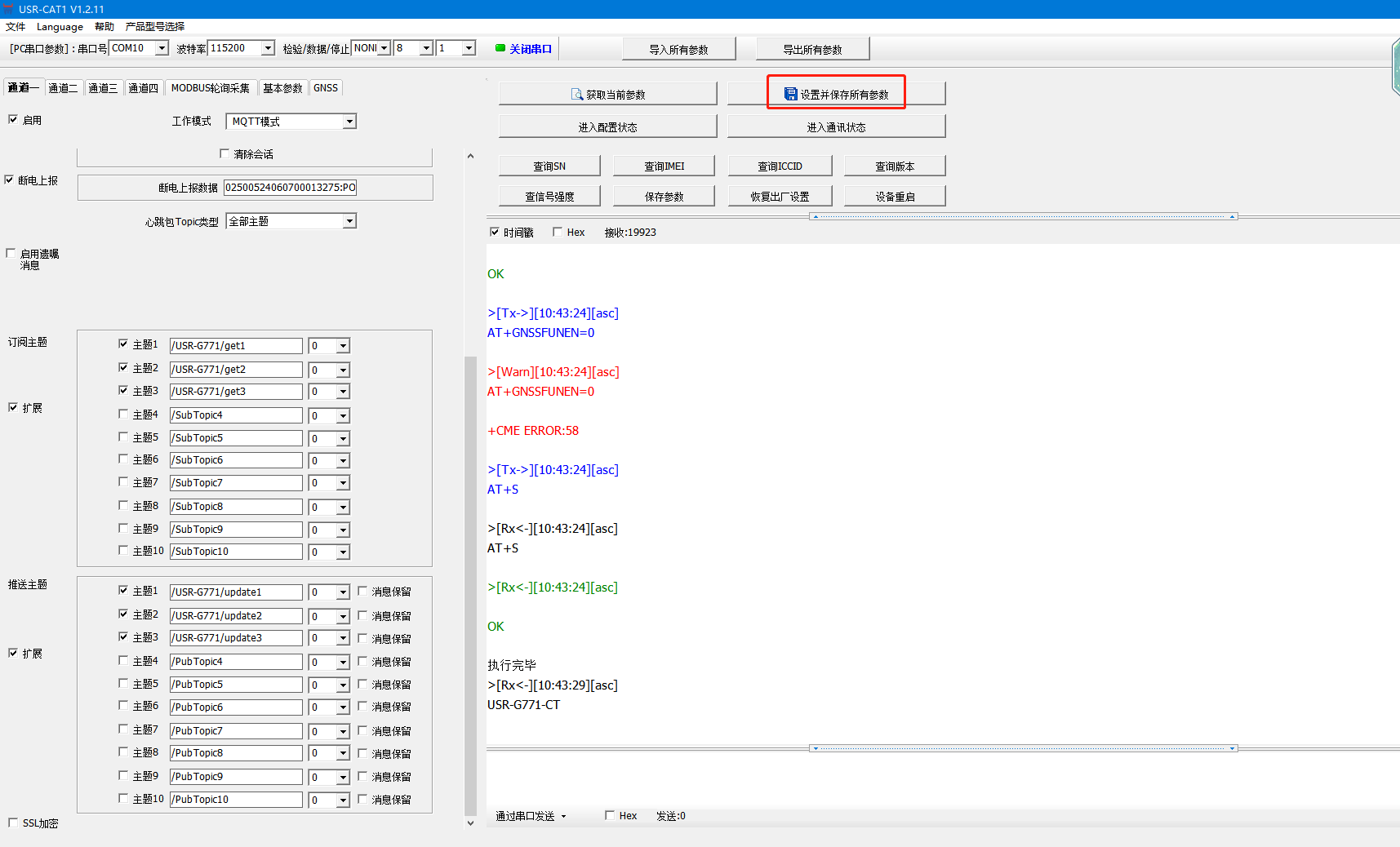Screen dimensions: 1400x847
Task: Click the USR-CAT1 app icon in title bar
Action: tap(8, 9)
